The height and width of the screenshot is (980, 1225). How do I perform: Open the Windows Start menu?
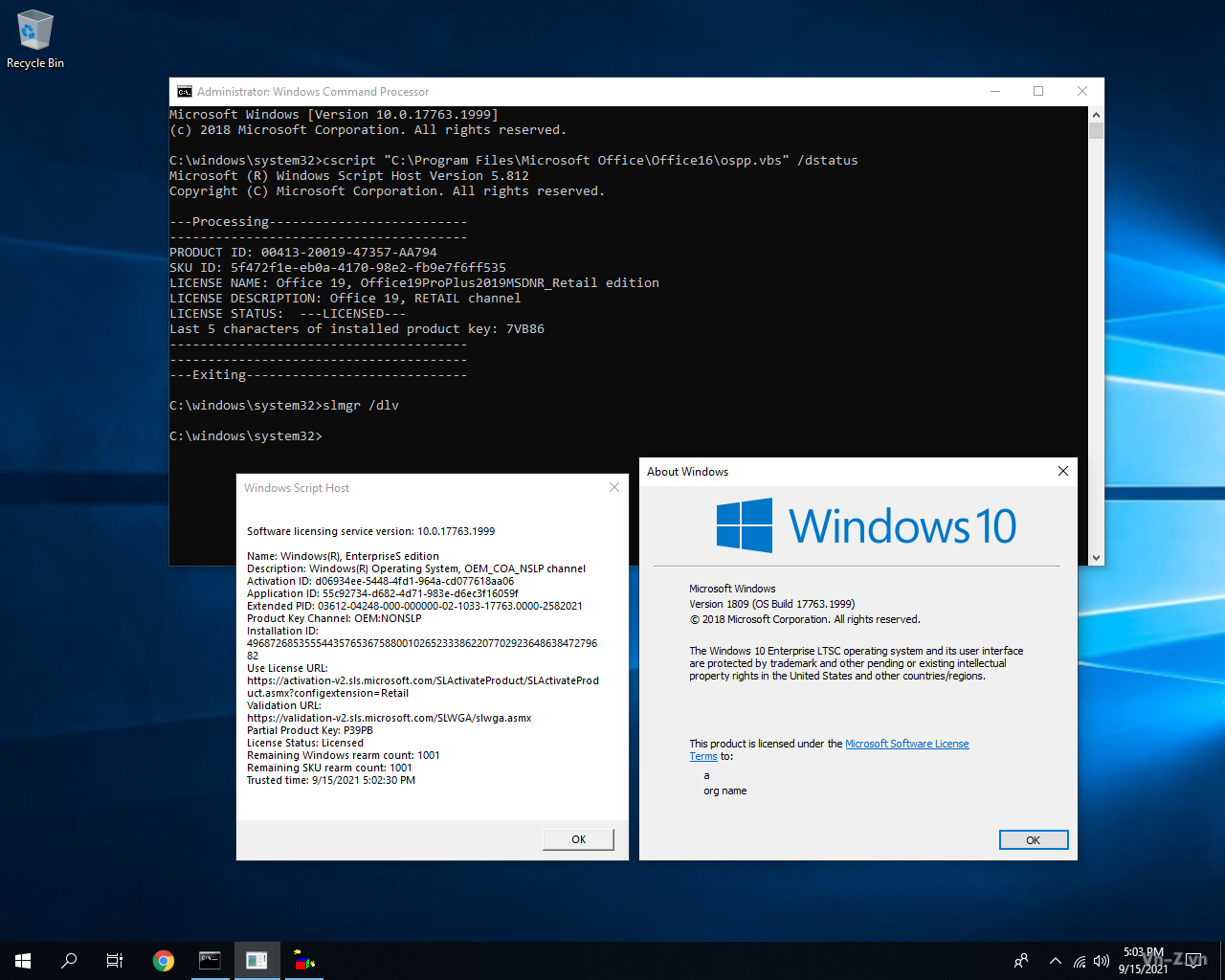tap(23, 961)
